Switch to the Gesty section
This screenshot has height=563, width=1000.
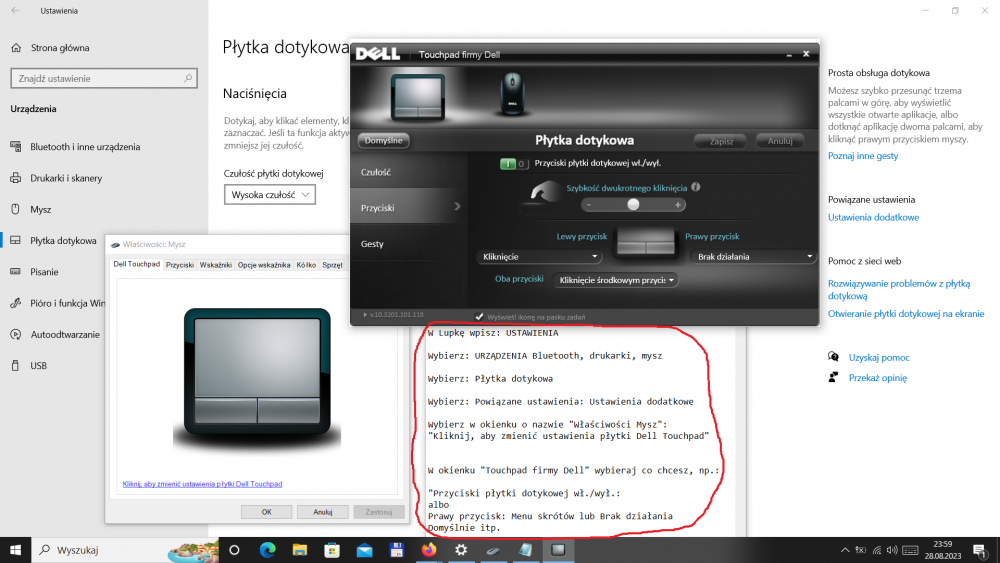point(372,244)
